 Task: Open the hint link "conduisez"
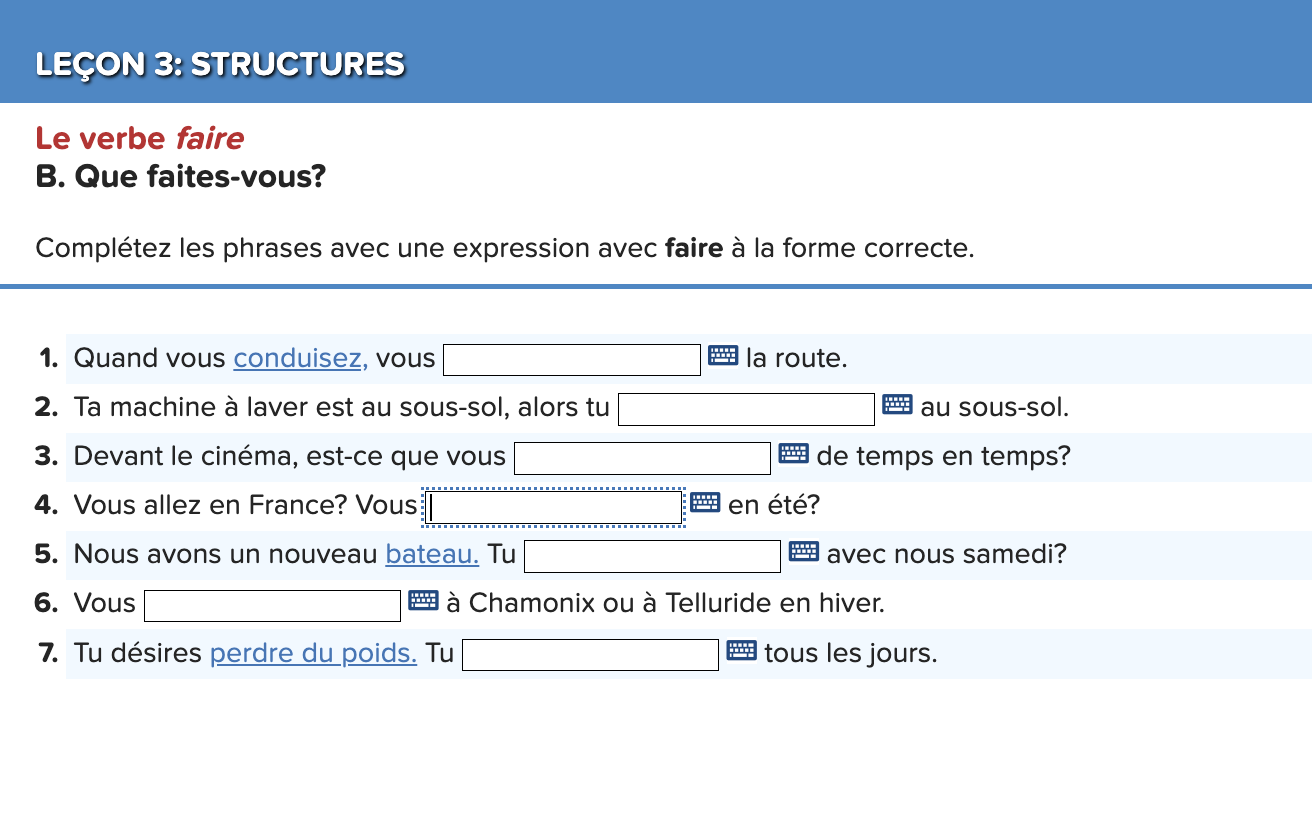[298, 357]
